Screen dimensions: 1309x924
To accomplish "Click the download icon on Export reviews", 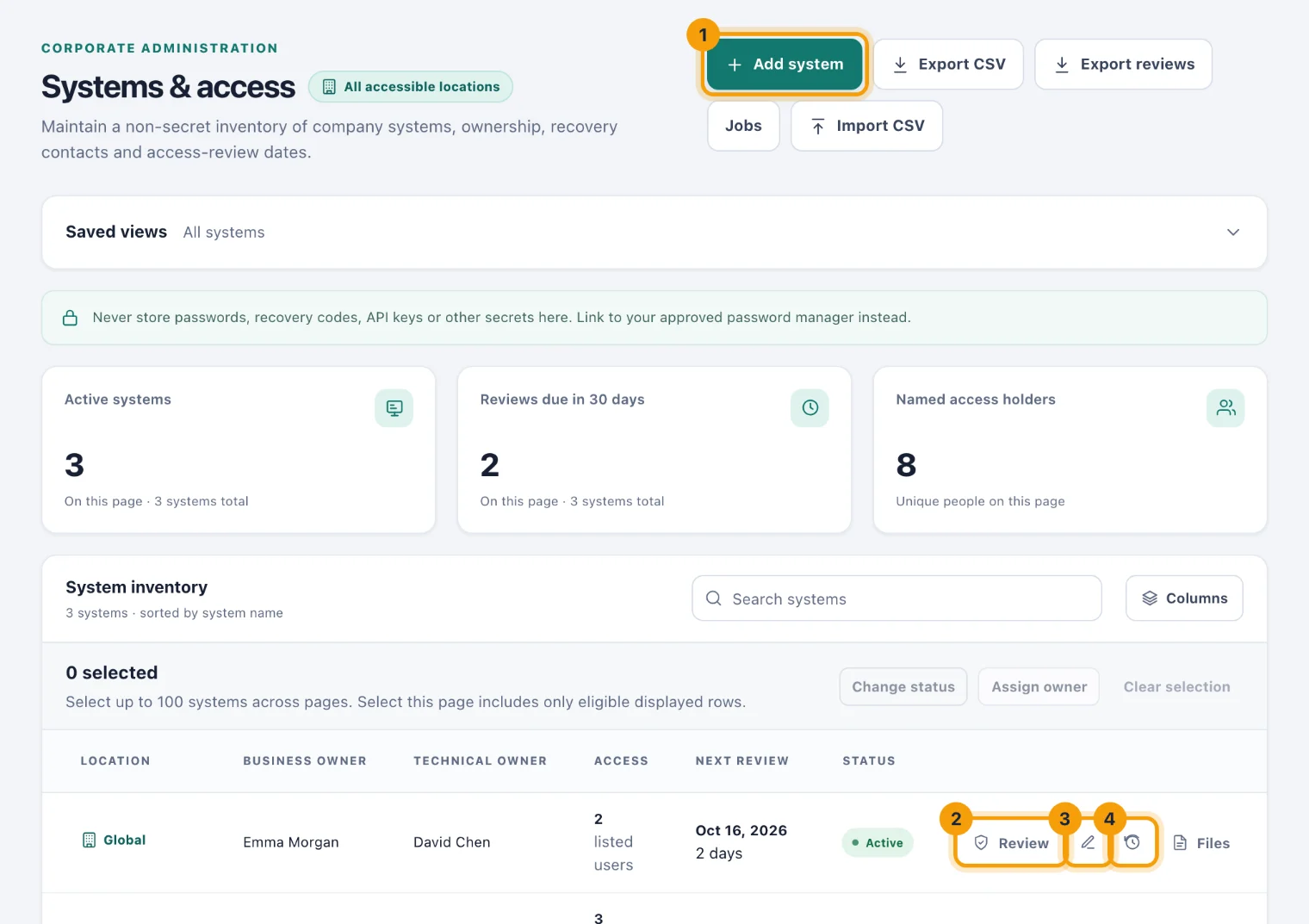I will coord(1062,65).
